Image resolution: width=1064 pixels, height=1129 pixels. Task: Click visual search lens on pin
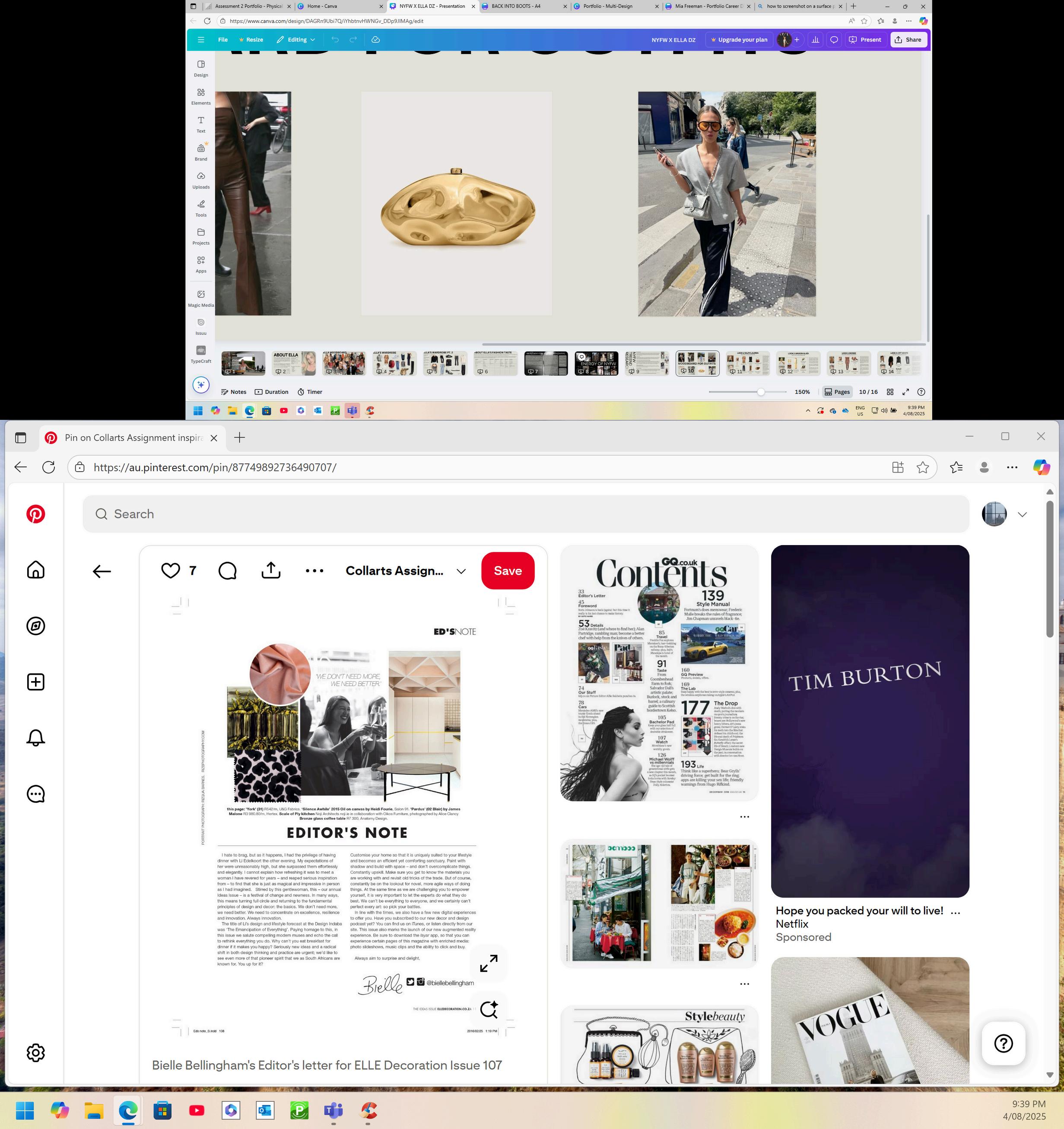click(x=489, y=1009)
